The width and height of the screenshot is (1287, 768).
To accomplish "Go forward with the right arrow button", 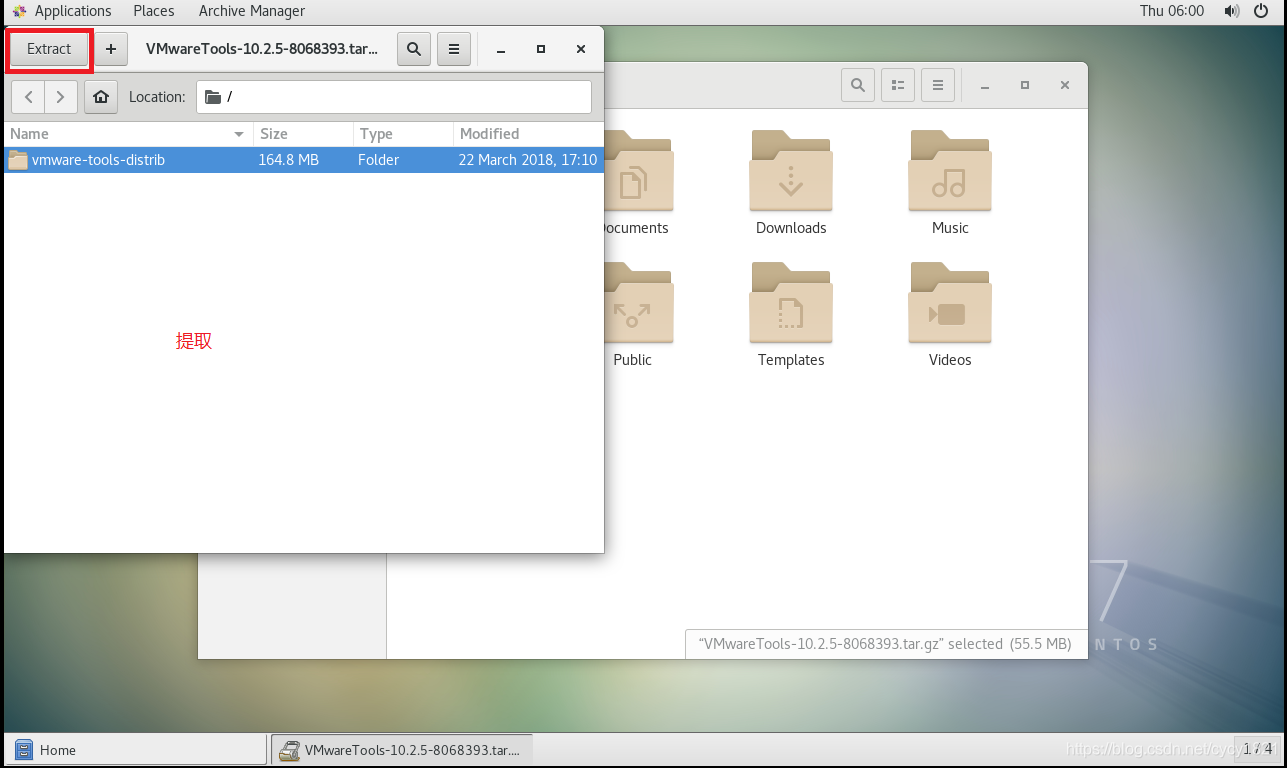I will (x=61, y=97).
